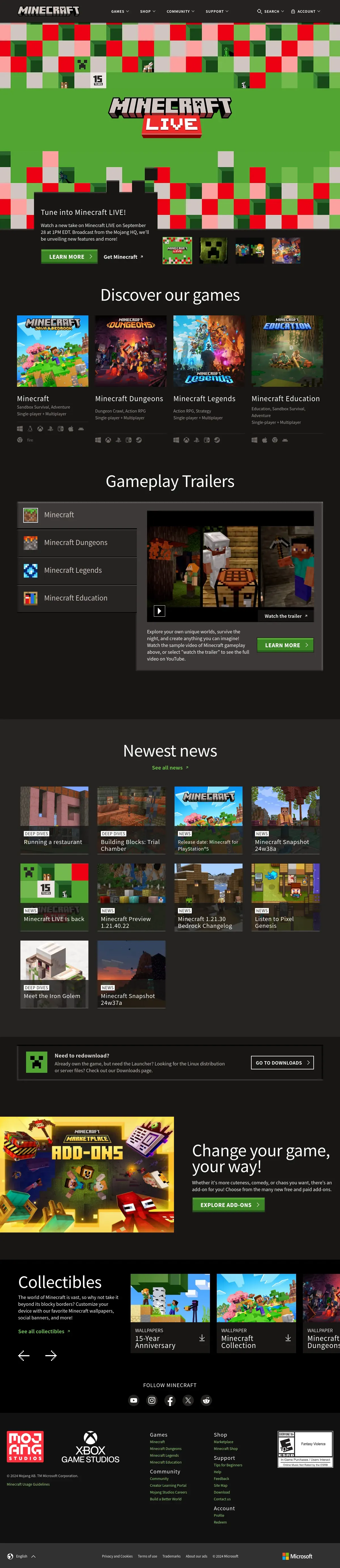Viewport: 340px width, 1568px height.
Task: Select the Minecraft Education trailer tab
Action: (77, 598)
